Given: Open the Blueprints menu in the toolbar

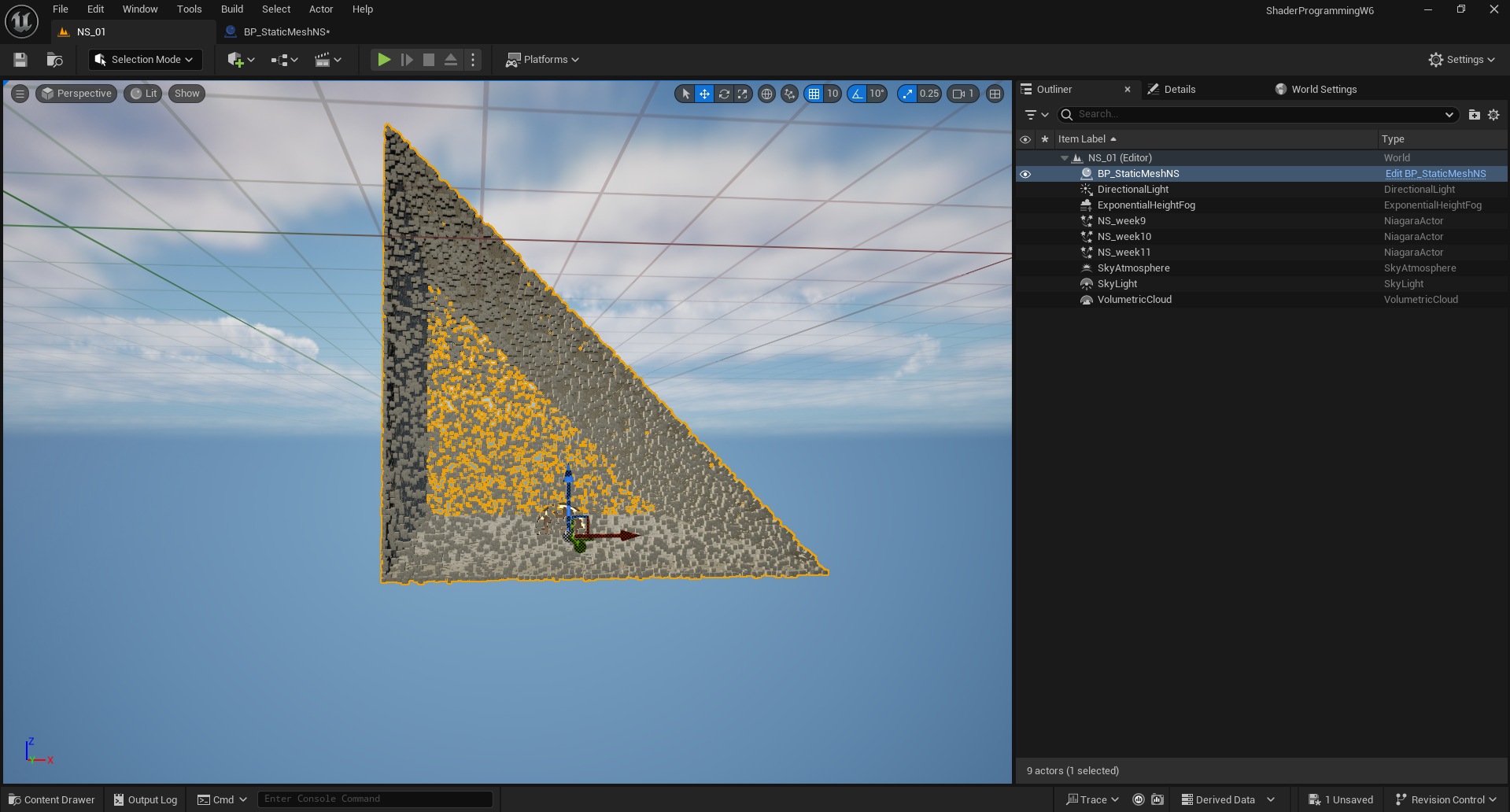Looking at the screenshot, I should pos(284,60).
